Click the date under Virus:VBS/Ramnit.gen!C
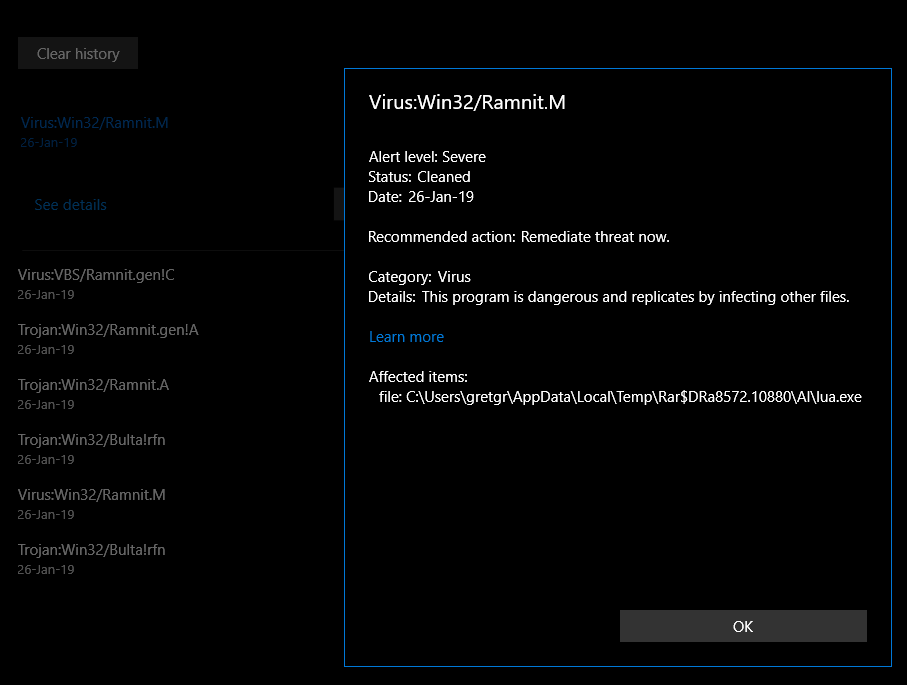This screenshot has width=907, height=685. [46, 295]
